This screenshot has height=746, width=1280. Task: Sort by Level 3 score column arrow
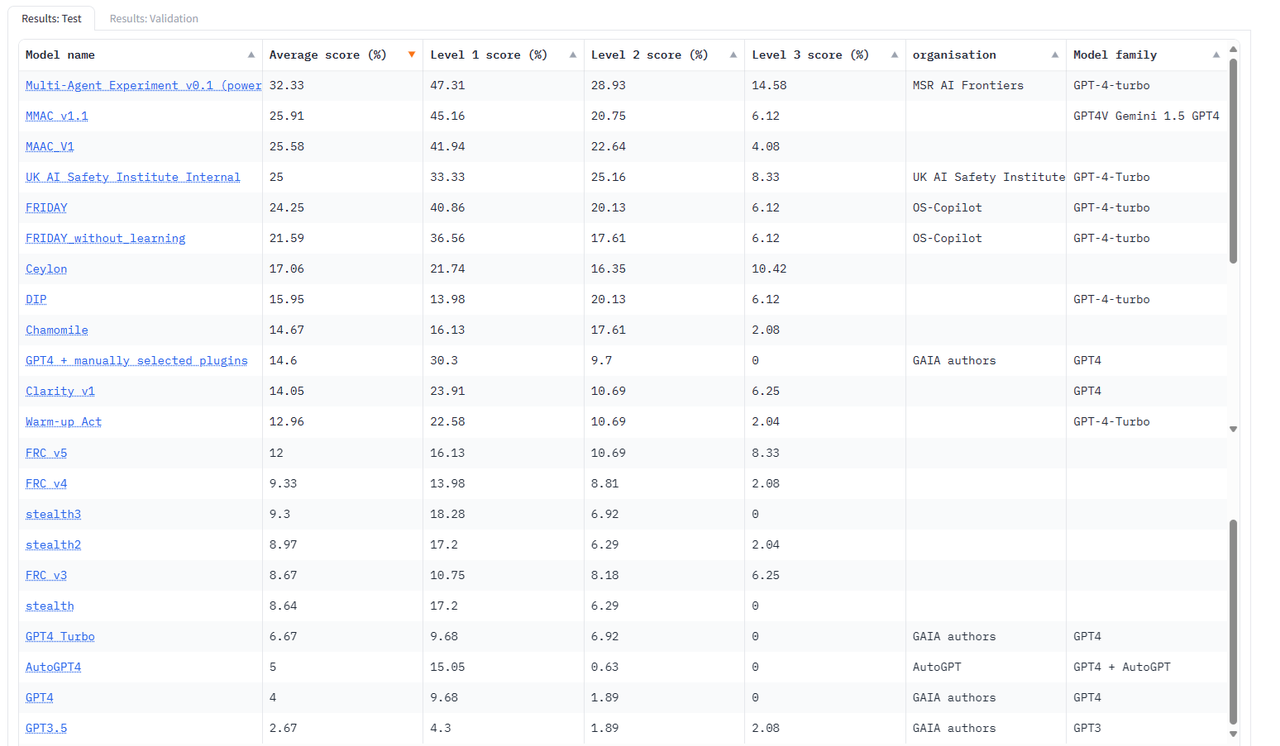click(894, 55)
